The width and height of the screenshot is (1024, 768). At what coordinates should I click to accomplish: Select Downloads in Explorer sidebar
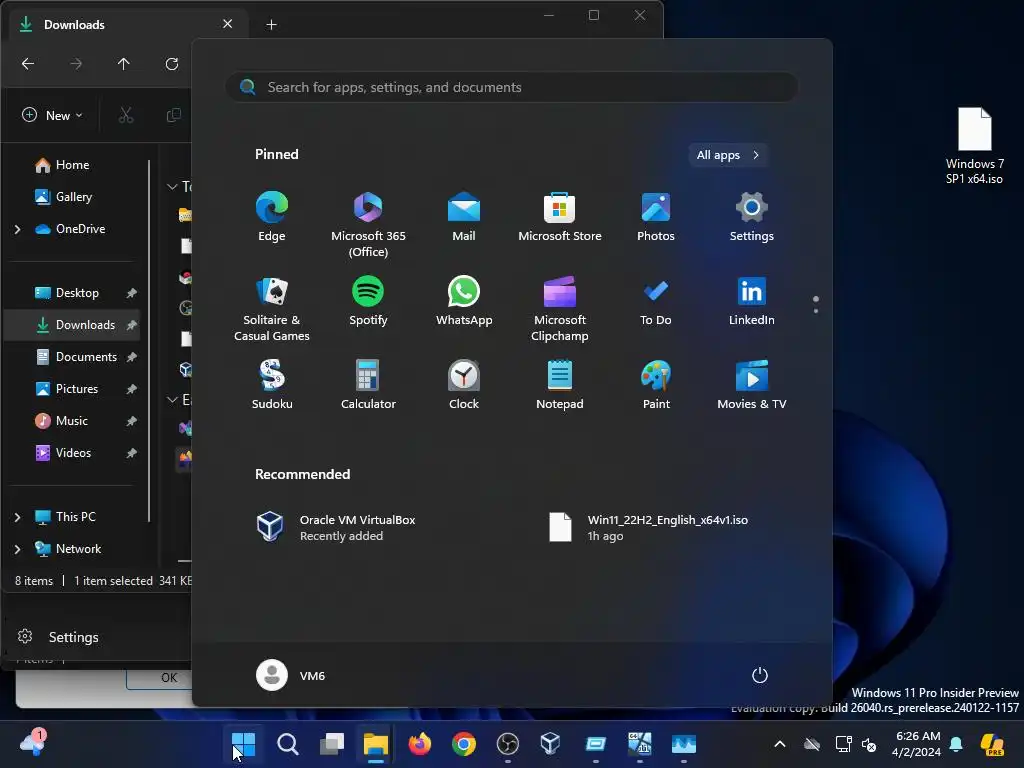[73, 325]
